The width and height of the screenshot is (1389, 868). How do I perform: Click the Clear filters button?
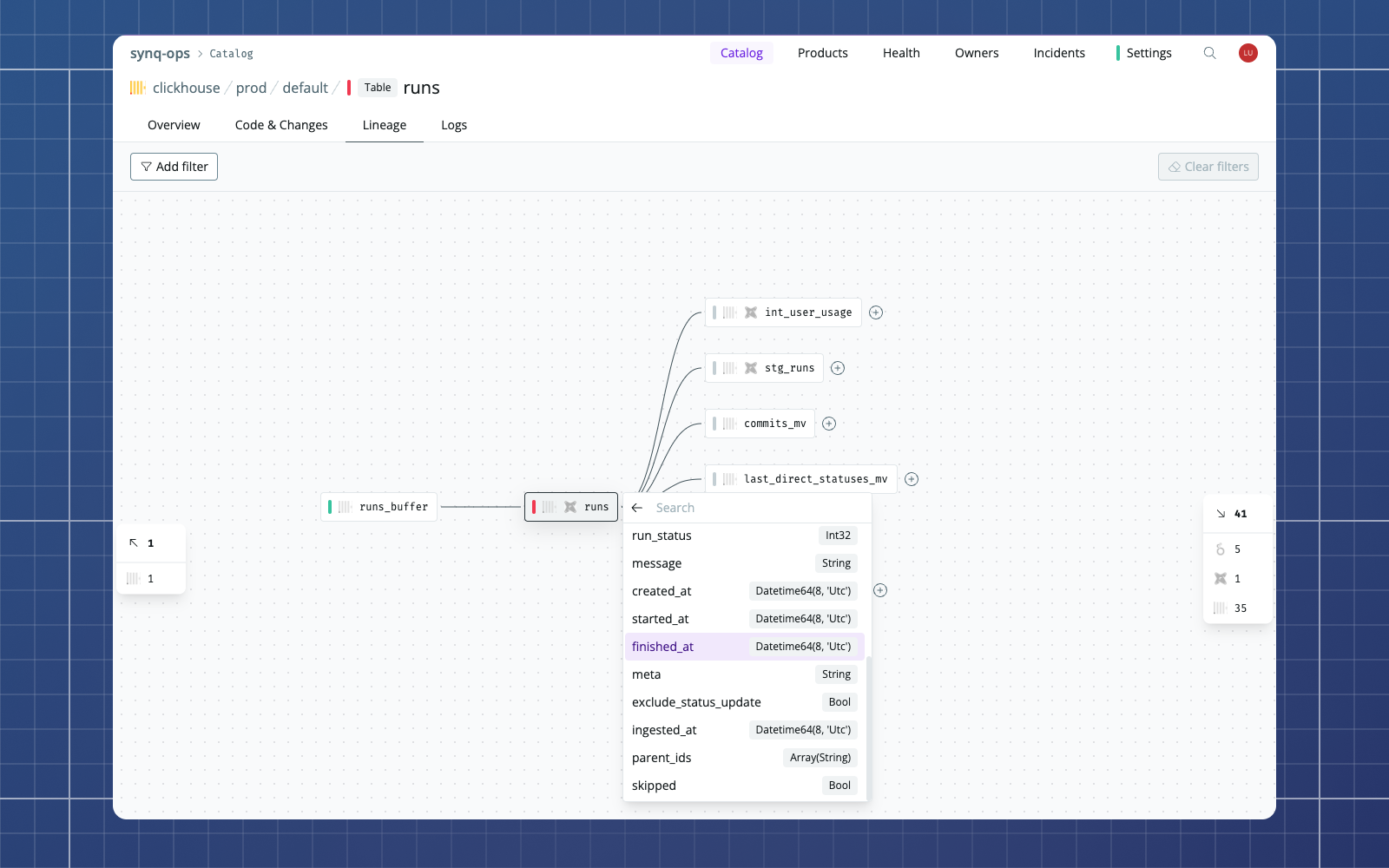point(1208,167)
